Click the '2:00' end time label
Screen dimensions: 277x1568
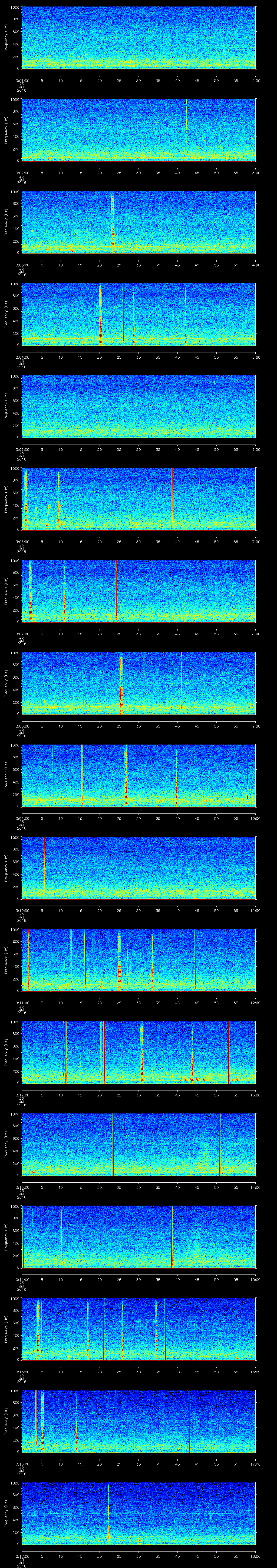(256, 80)
